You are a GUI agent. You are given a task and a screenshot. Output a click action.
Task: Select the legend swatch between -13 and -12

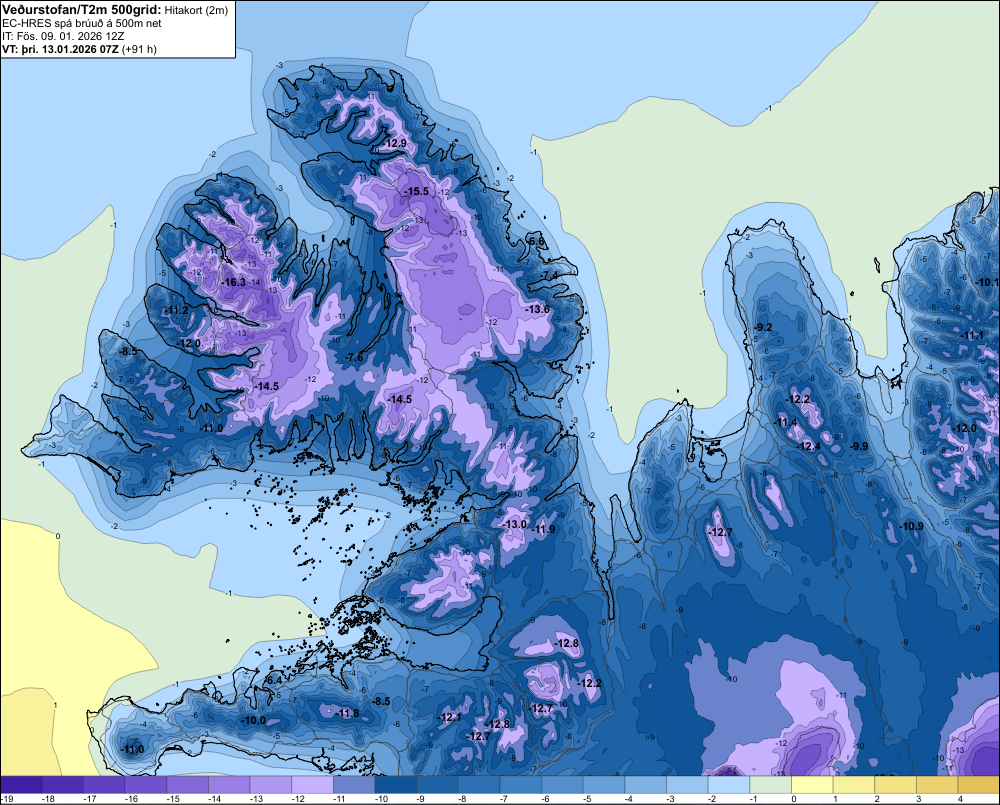tap(270, 785)
